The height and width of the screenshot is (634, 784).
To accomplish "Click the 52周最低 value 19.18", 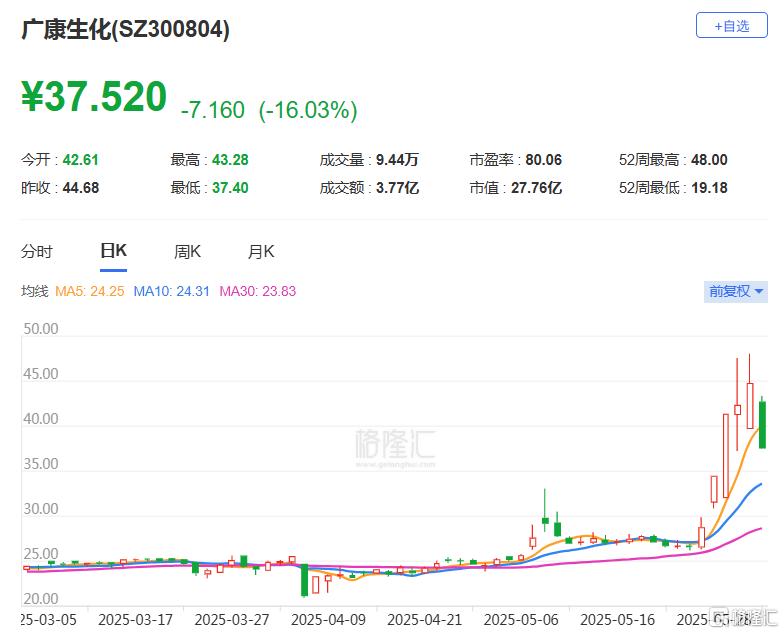I will (709, 188).
